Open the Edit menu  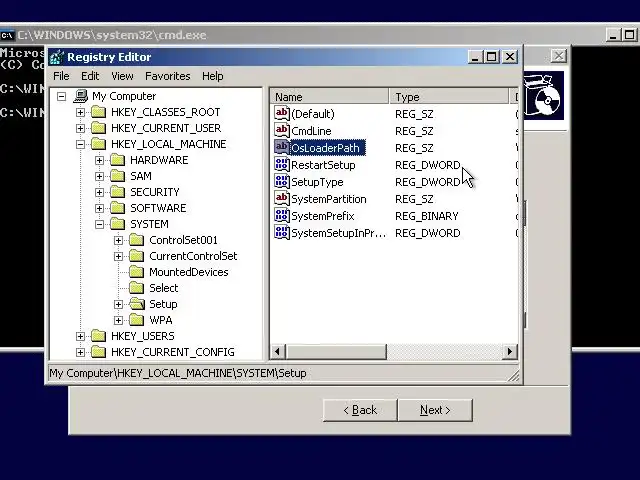pyautogui.click(x=90, y=76)
